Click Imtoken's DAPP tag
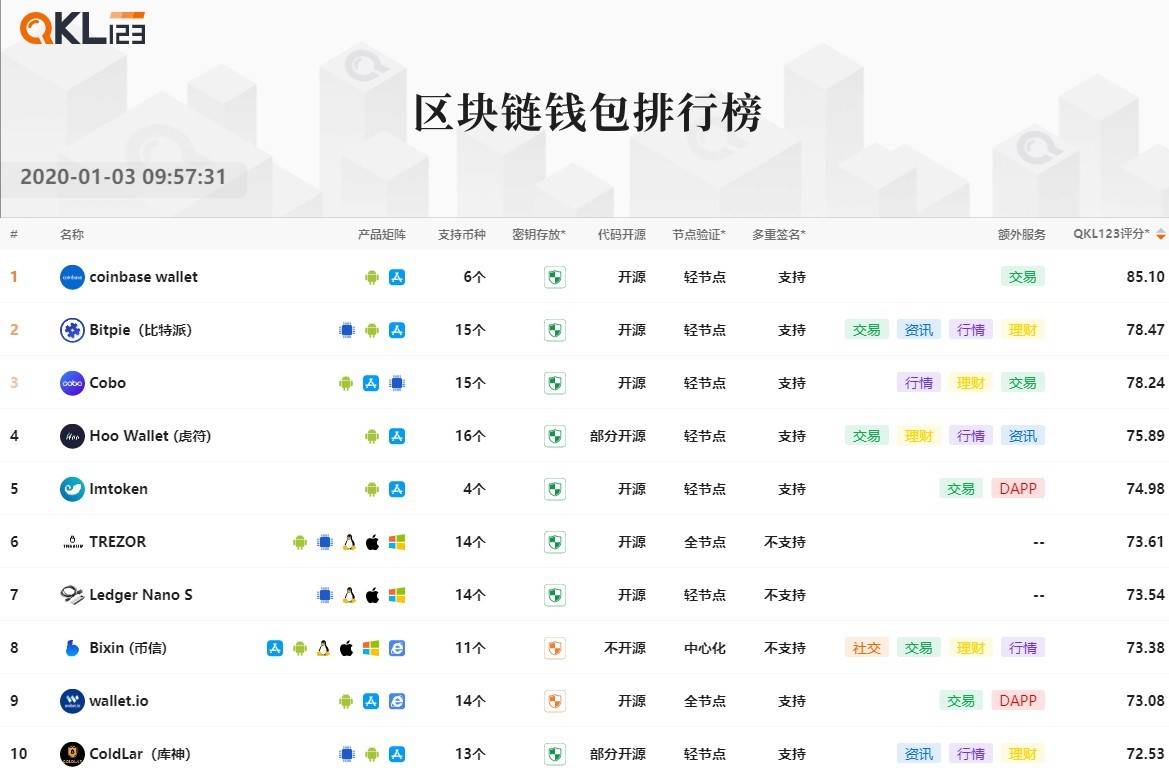Viewport: 1169px width, 778px height. [1018, 488]
